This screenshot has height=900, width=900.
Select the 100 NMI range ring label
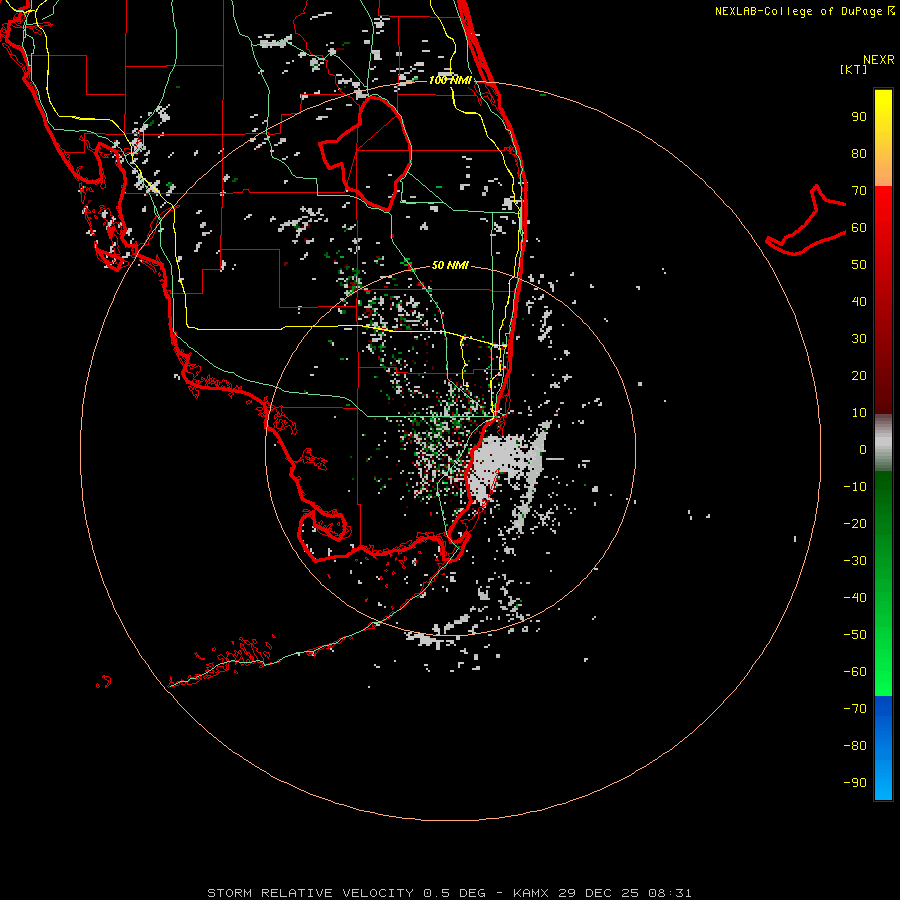[x=450, y=80]
